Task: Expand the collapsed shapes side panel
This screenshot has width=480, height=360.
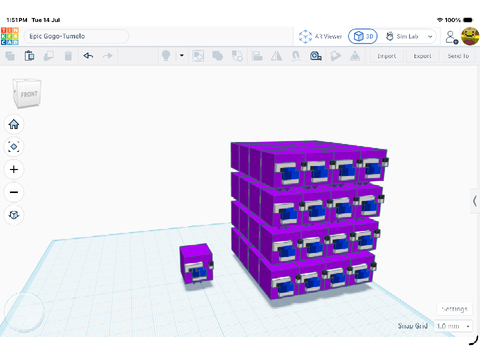Action: pyautogui.click(x=475, y=201)
